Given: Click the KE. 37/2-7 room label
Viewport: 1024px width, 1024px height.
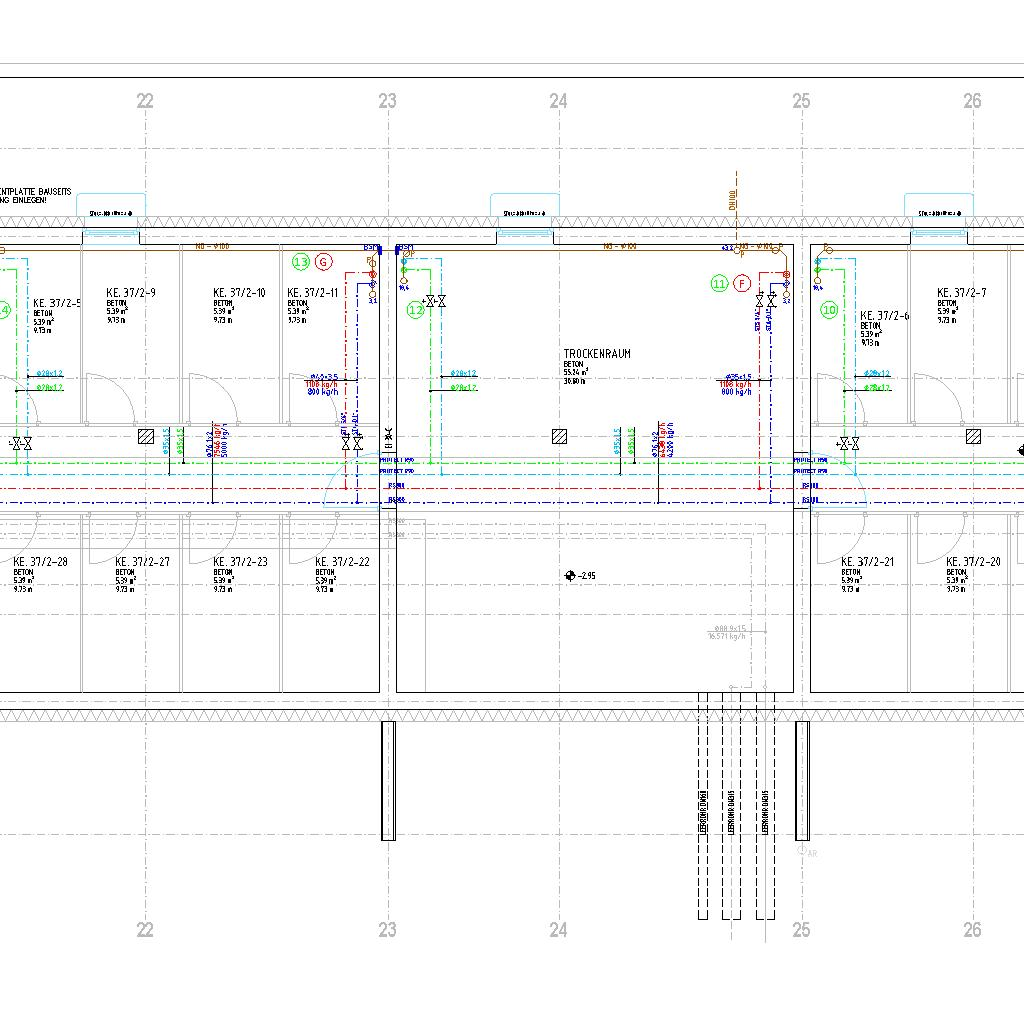Looking at the screenshot, I should (x=963, y=293).
